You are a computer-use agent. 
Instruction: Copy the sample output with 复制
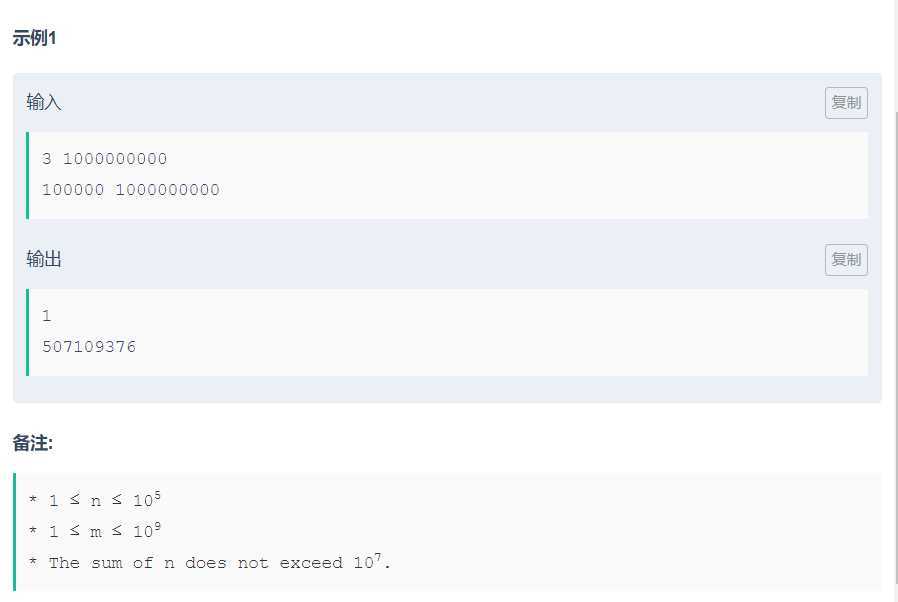pos(846,260)
